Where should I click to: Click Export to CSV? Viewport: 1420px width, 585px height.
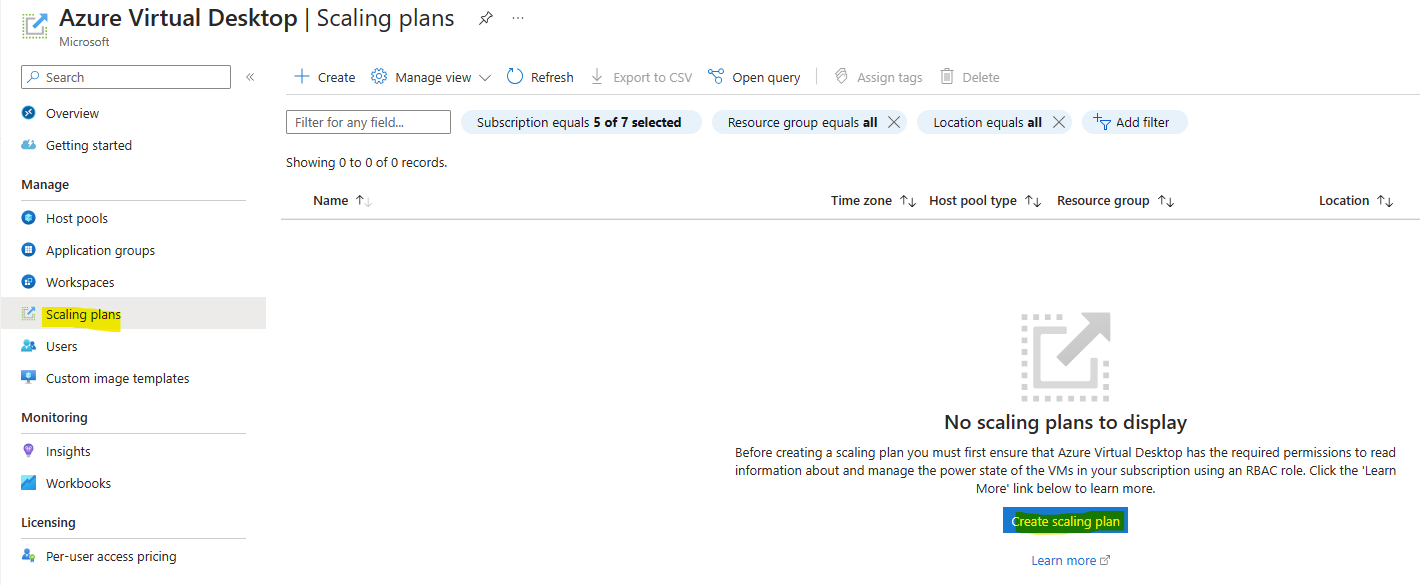pyautogui.click(x=641, y=77)
